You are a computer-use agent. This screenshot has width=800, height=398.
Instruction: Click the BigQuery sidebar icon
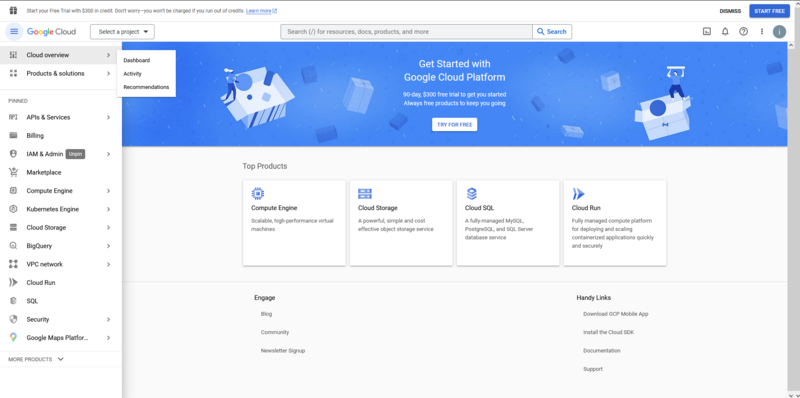click(x=13, y=246)
